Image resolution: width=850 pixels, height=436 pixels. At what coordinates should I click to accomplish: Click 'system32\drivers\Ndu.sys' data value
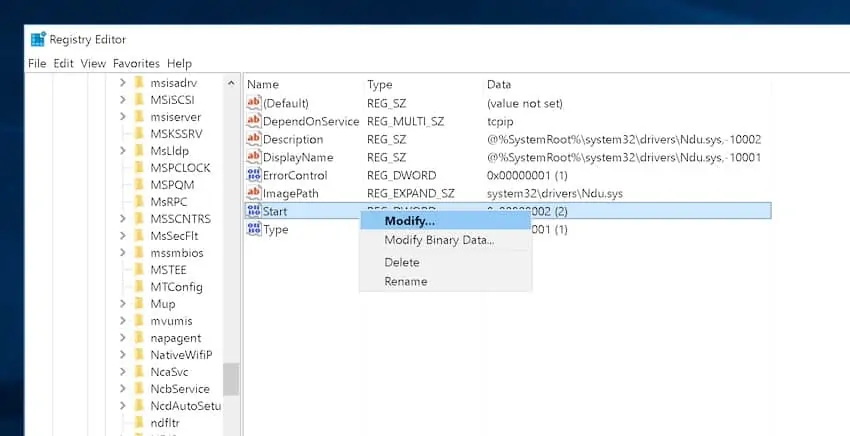click(555, 193)
